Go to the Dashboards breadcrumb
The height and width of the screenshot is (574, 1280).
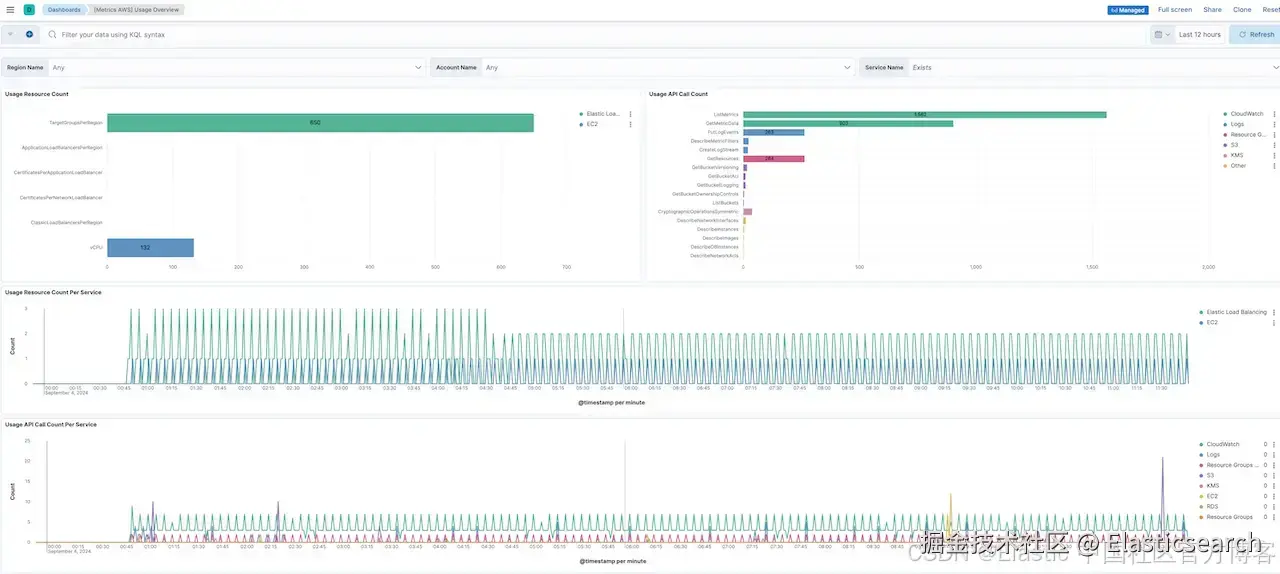pos(64,9)
